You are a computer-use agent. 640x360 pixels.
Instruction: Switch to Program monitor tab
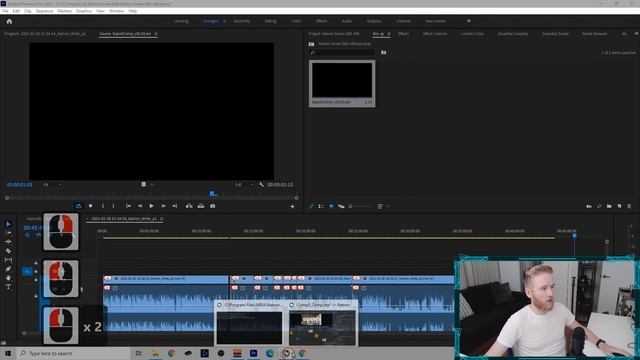pyautogui.click(x=45, y=34)
